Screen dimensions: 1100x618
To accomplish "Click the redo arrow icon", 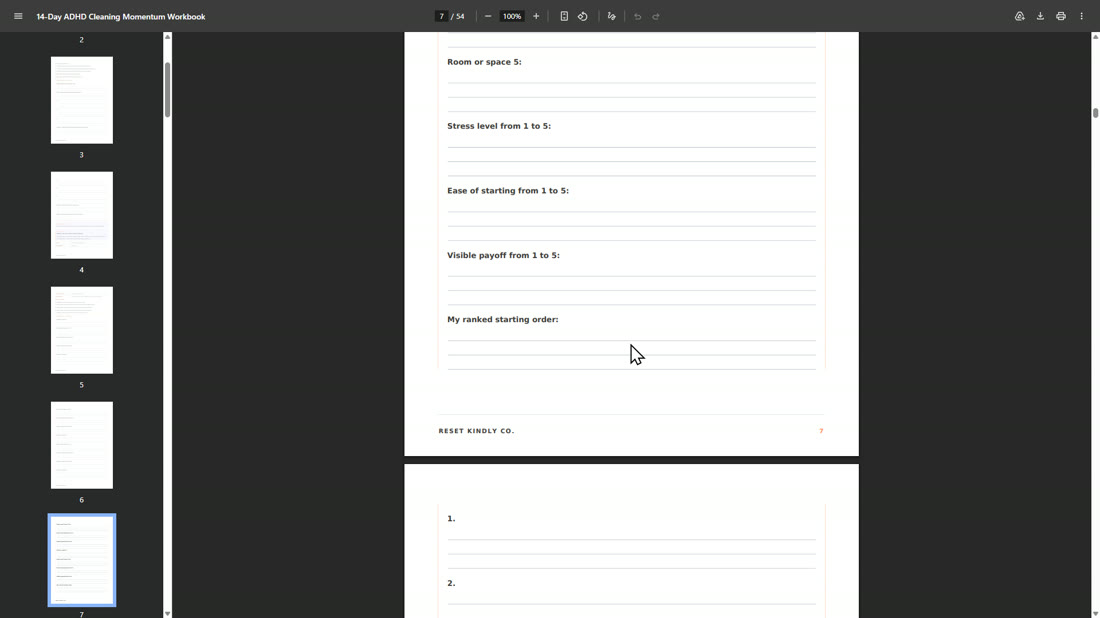I will click(656, 16).
